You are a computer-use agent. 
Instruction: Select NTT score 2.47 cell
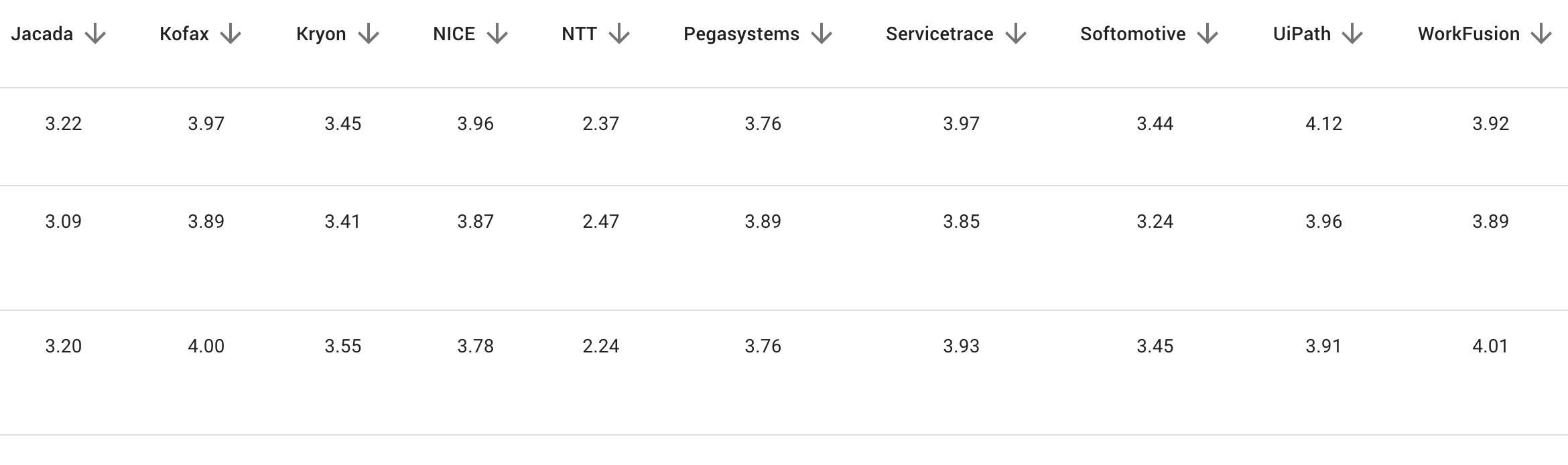(601, 222)
